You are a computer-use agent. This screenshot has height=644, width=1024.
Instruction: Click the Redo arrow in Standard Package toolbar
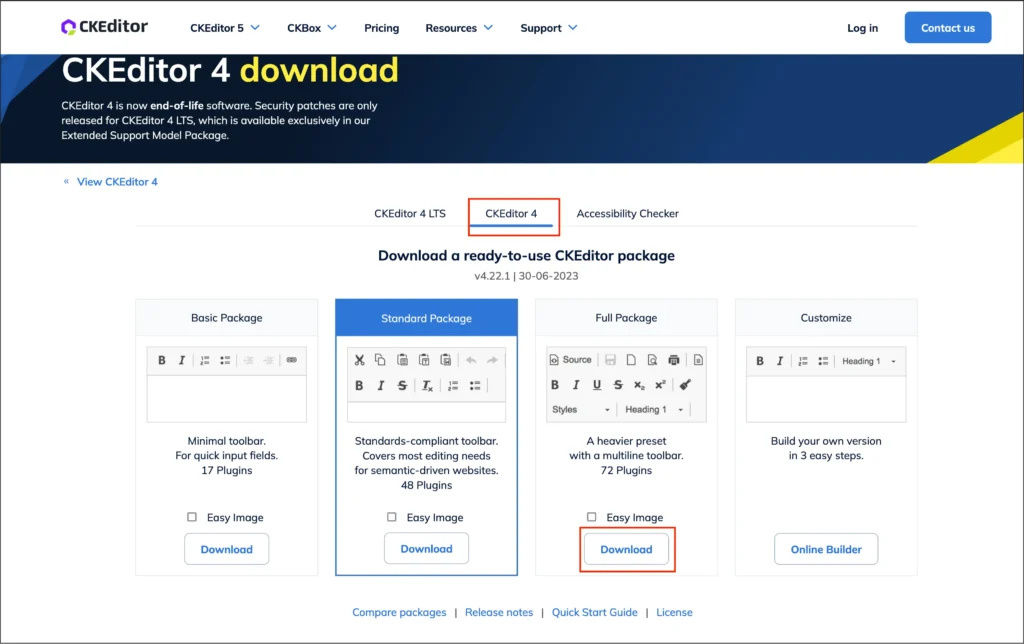(492, 360)
